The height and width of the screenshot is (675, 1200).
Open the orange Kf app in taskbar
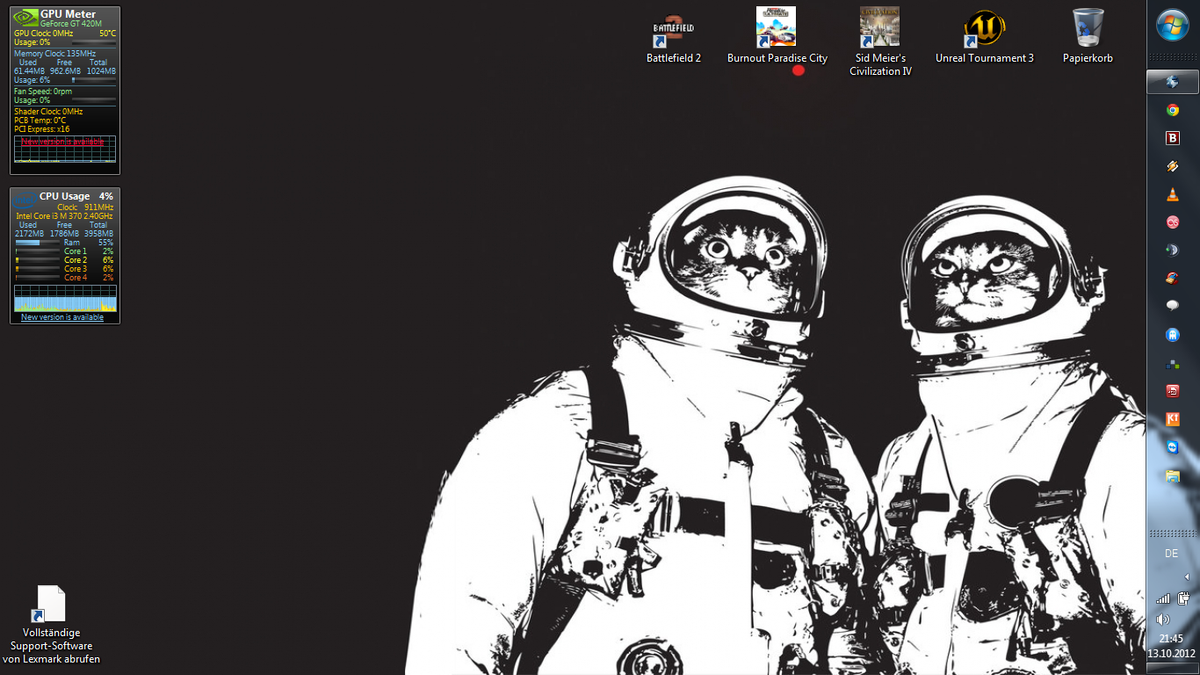pos(1172,419)
